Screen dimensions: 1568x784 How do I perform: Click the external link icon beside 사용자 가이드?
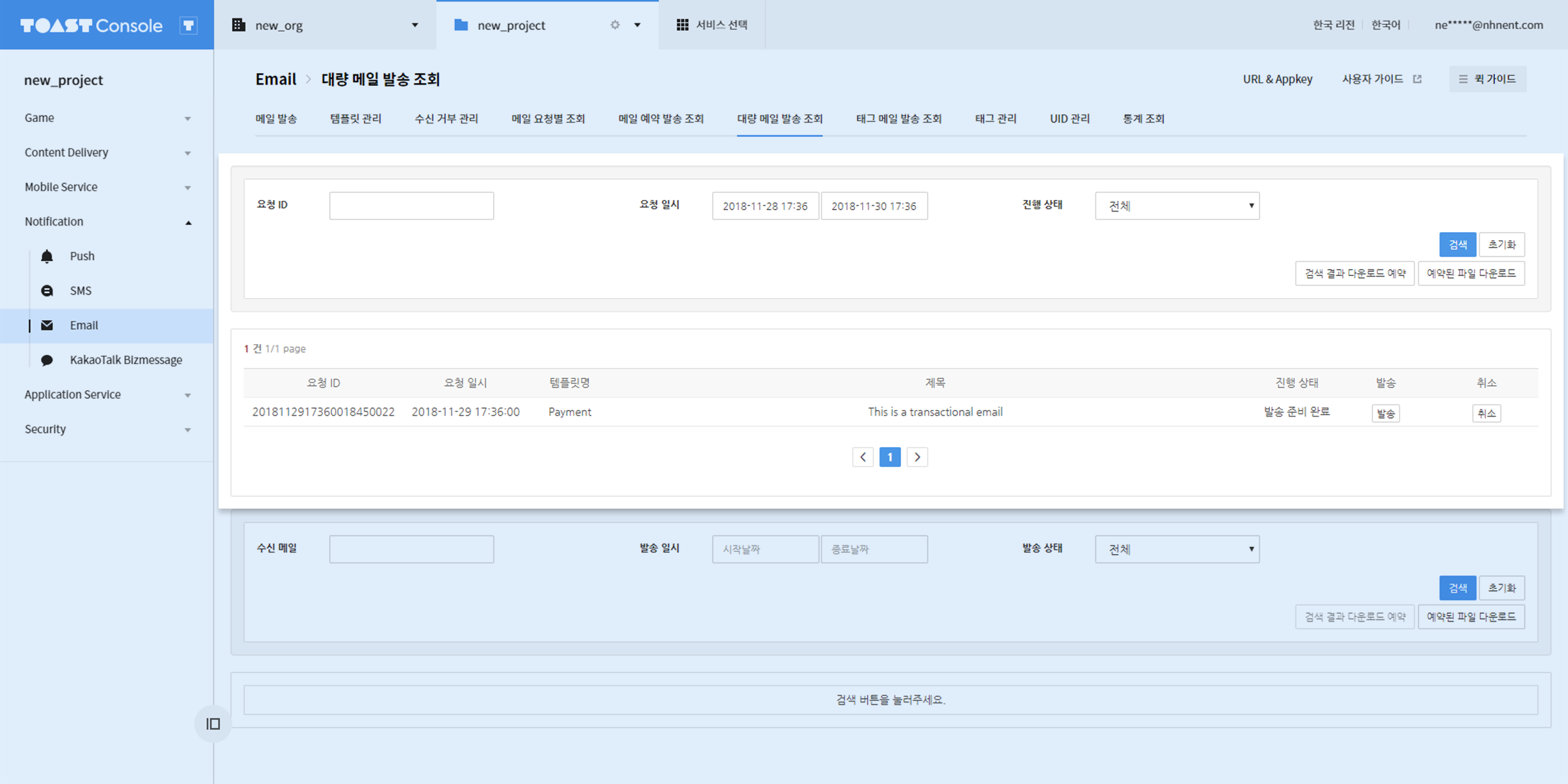pyautogui.click(x=1417, y=79)
